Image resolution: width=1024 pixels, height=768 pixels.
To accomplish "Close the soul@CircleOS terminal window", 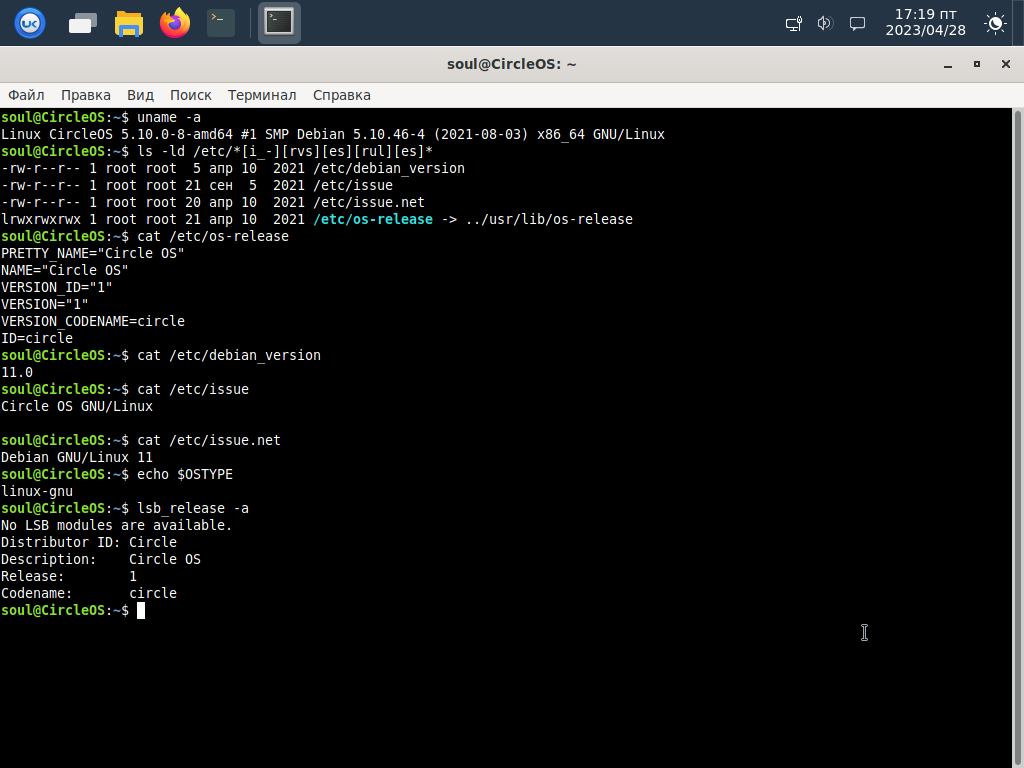I will pyautogui.click(x=1006, y=64).
